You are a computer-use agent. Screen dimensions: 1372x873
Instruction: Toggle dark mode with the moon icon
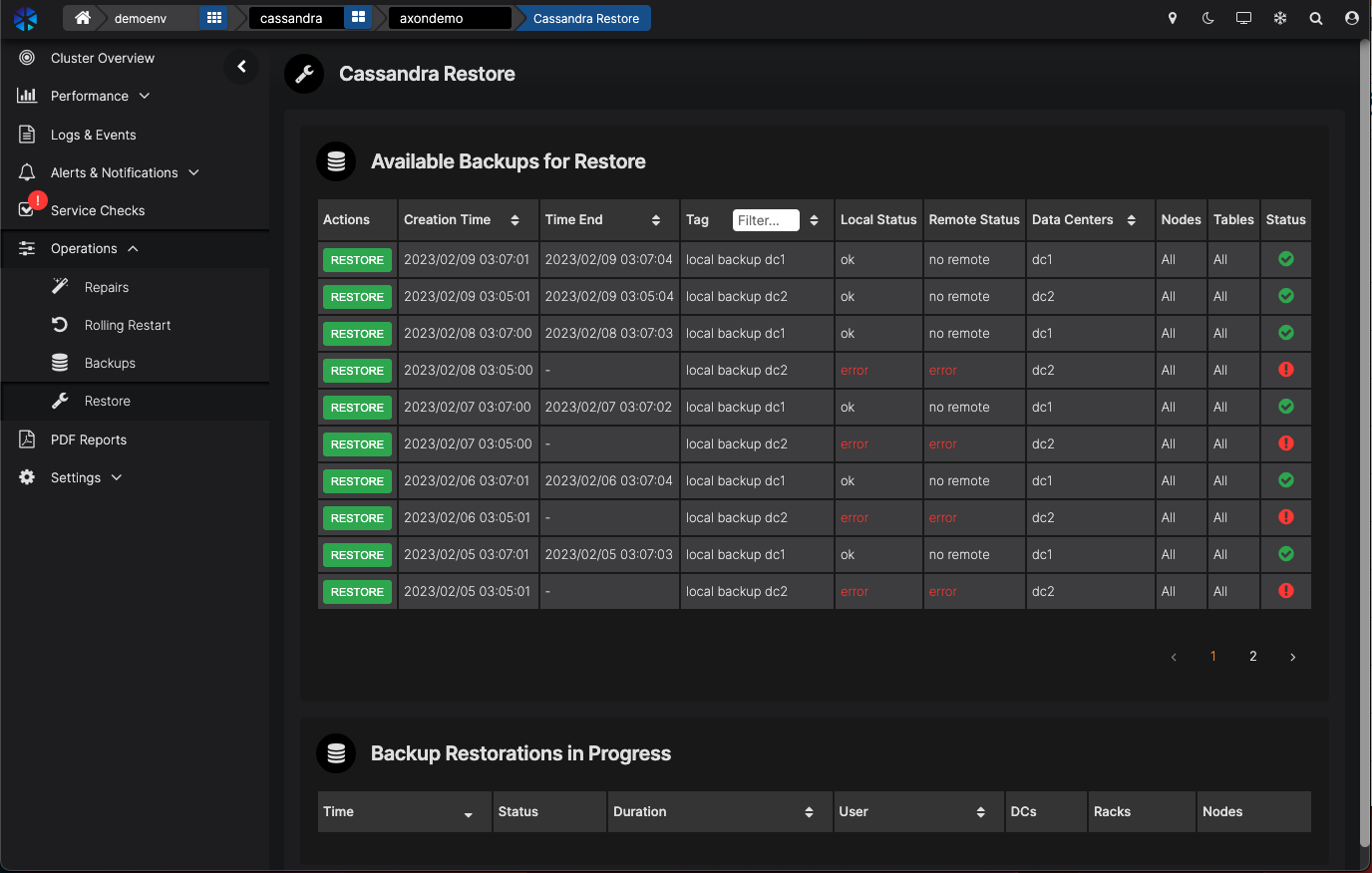pyautogui.click(x=1208, y=18)
